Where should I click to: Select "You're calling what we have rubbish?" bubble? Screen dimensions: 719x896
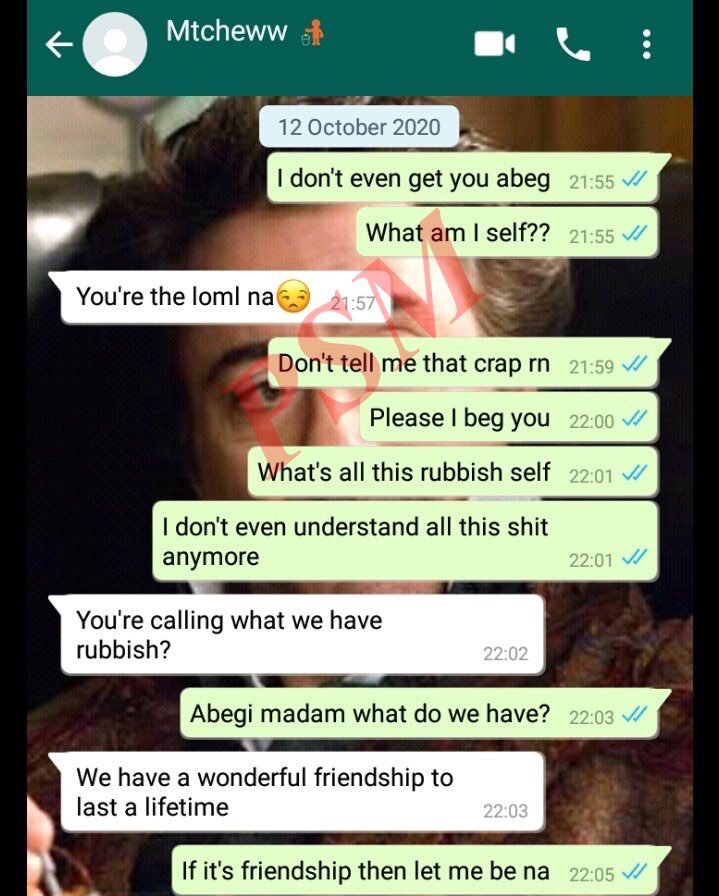[297, 635]
